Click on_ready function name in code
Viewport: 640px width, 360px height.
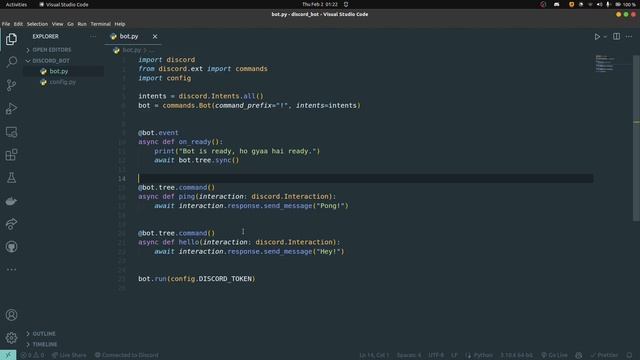pyautogui.click(x=195, y=142)
